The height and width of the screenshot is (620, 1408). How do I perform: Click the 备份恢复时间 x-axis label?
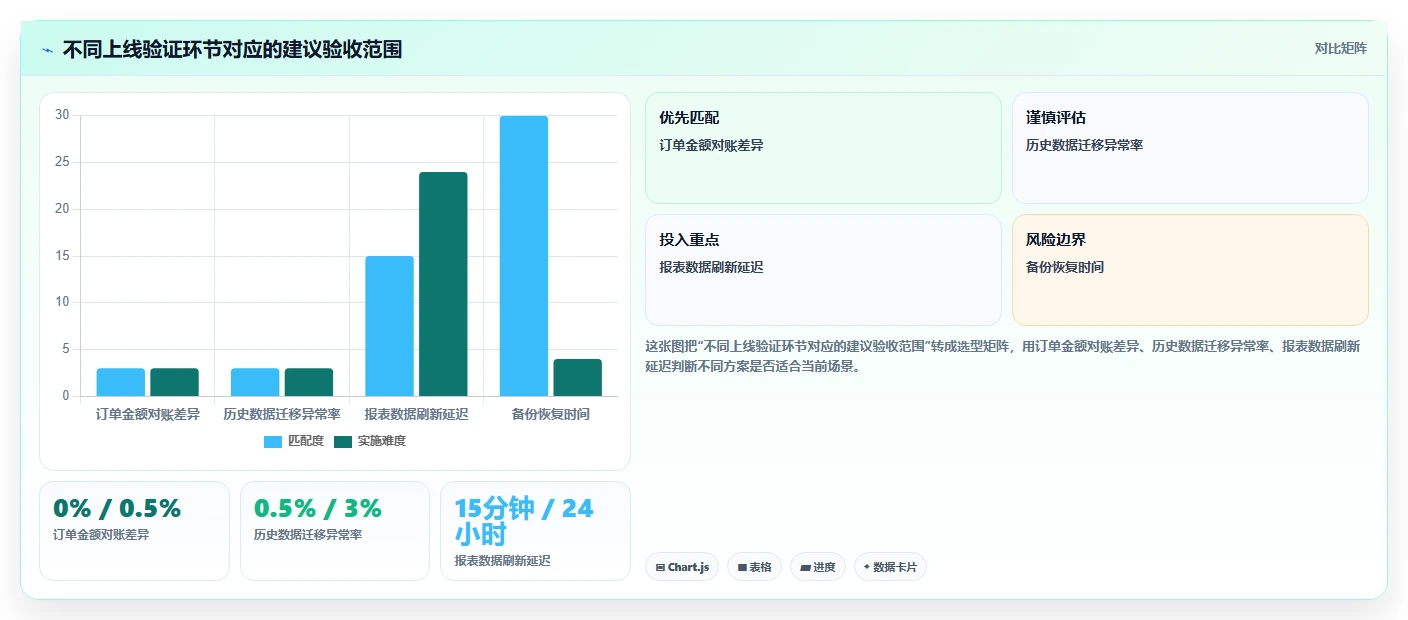(551, 414)
